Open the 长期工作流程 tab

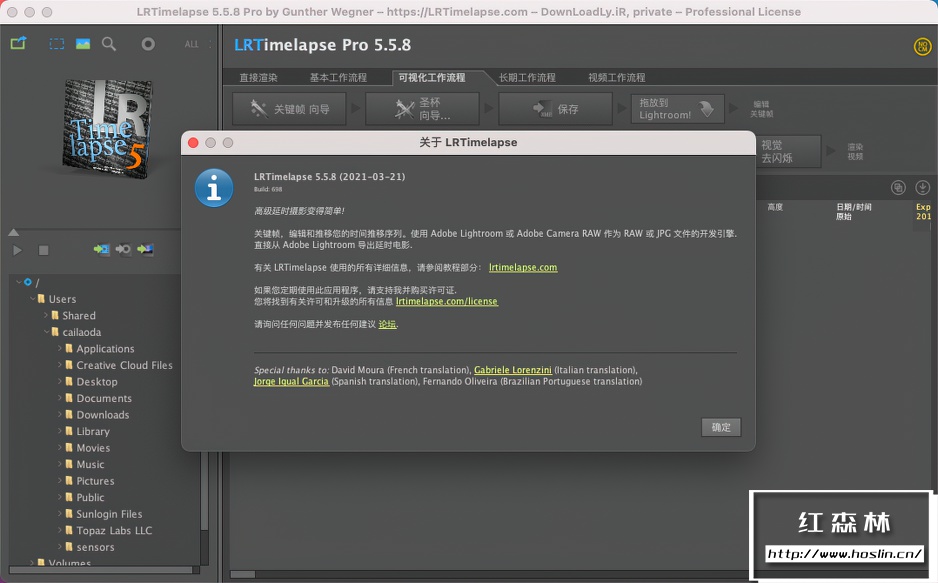527,78
